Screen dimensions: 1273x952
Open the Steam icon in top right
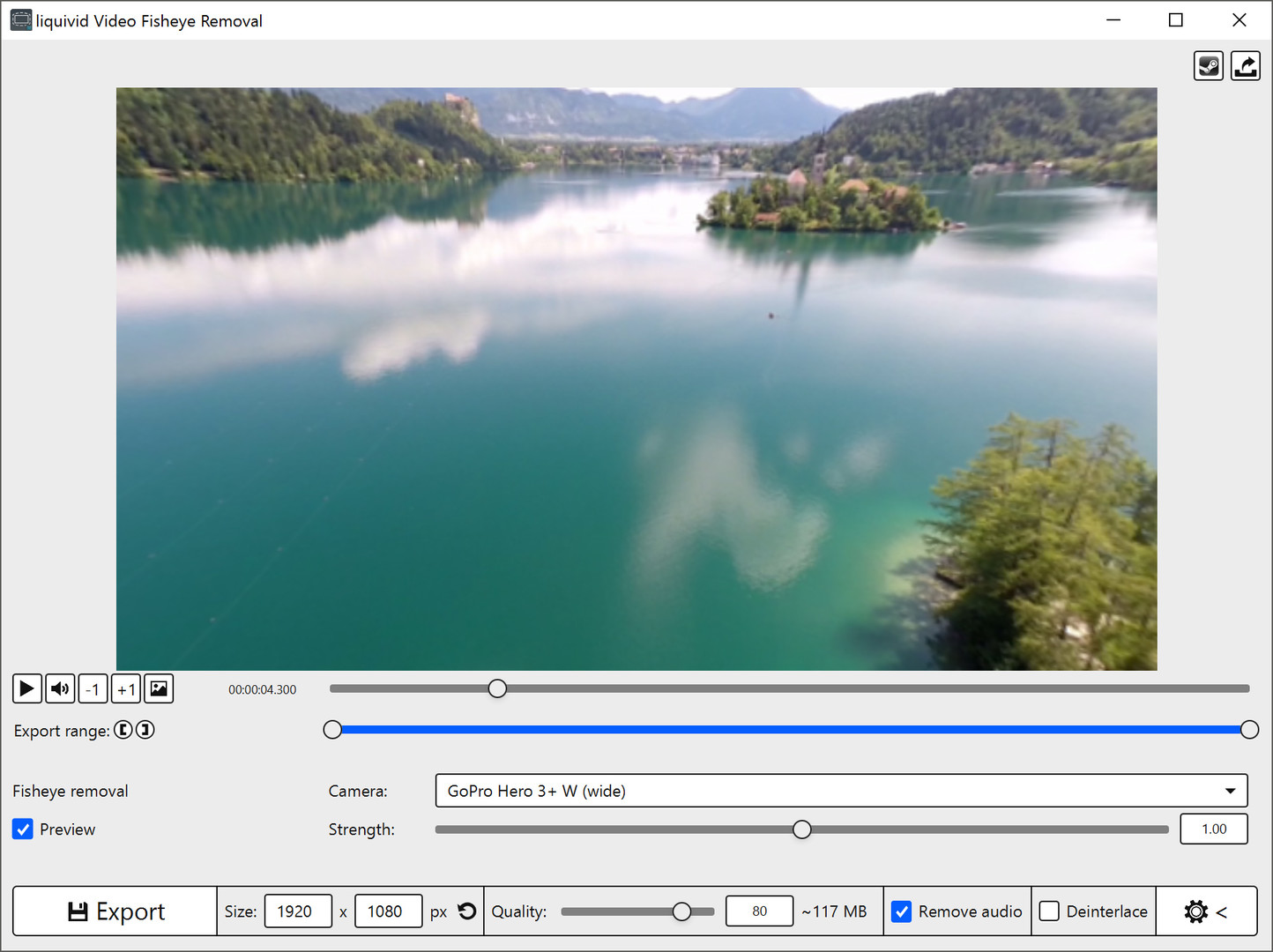pos(1209,65)
